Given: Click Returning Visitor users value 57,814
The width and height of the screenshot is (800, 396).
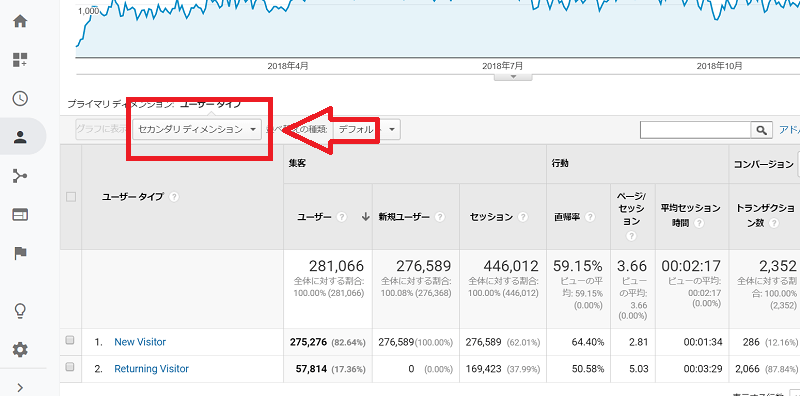Looking at the screenshot, I should pos(311,368).
